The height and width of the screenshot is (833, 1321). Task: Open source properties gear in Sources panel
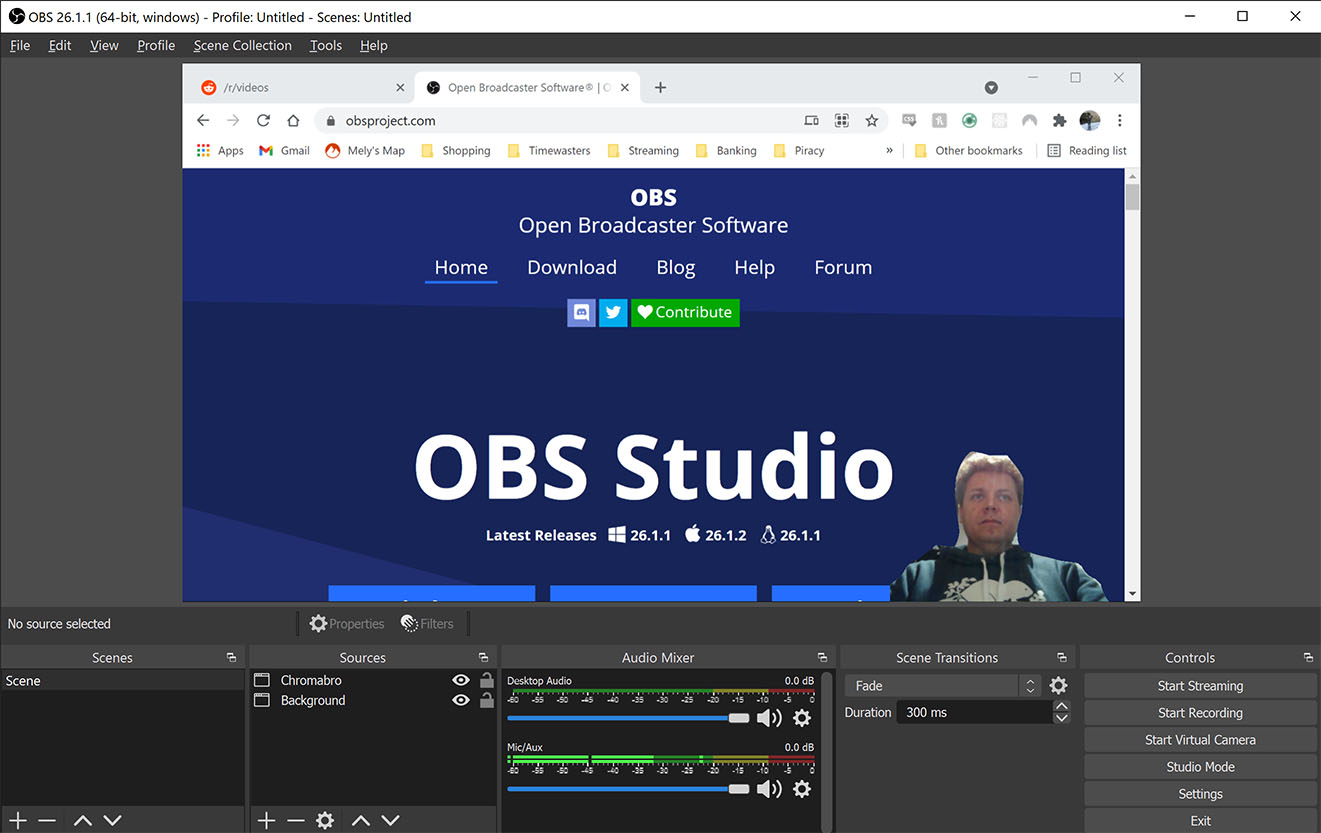(325, 820)
